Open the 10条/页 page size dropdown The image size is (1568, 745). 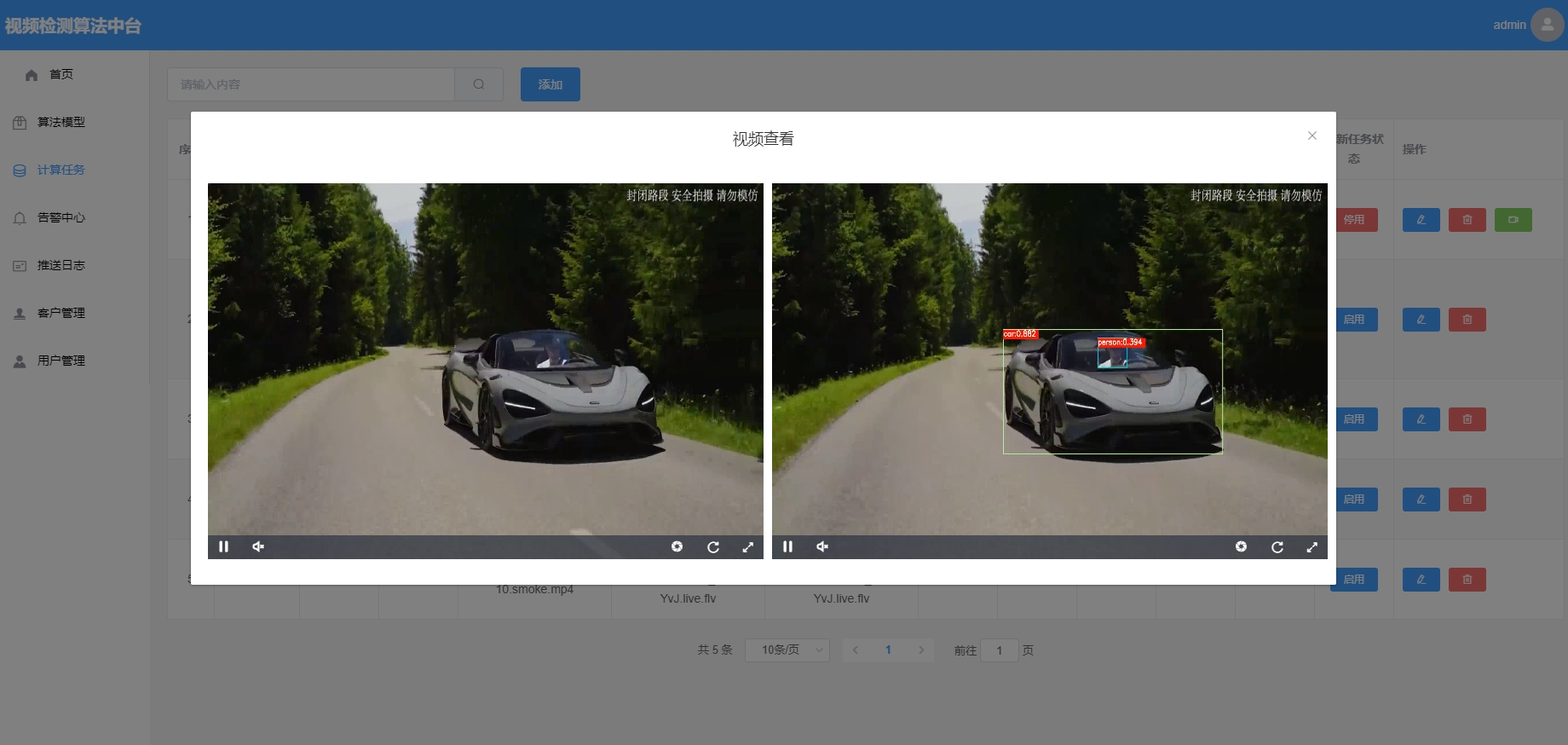click(x=787, y=650)
